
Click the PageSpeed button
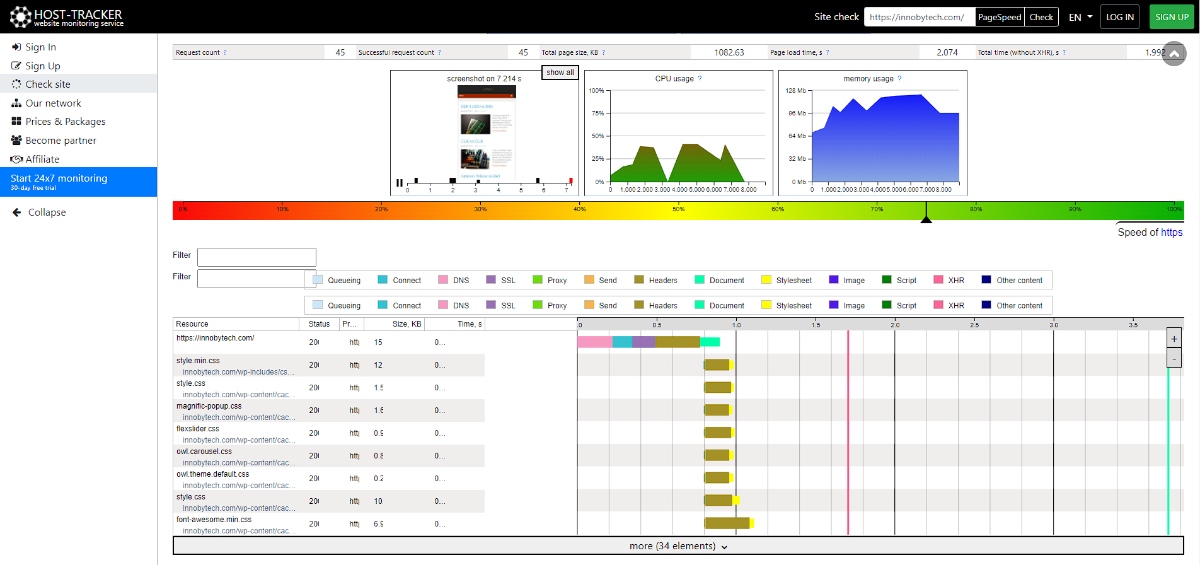pyautogui.click(x=999, y=17)
